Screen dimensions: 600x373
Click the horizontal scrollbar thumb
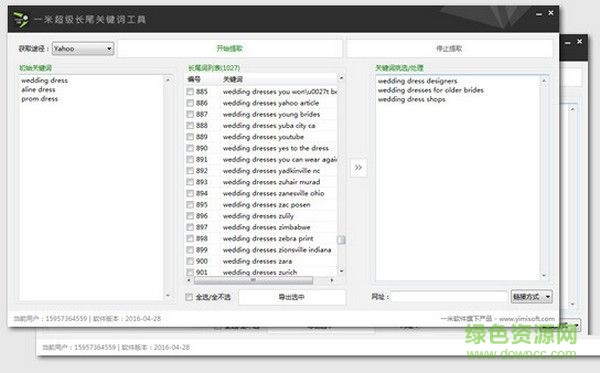coord(253,280)
